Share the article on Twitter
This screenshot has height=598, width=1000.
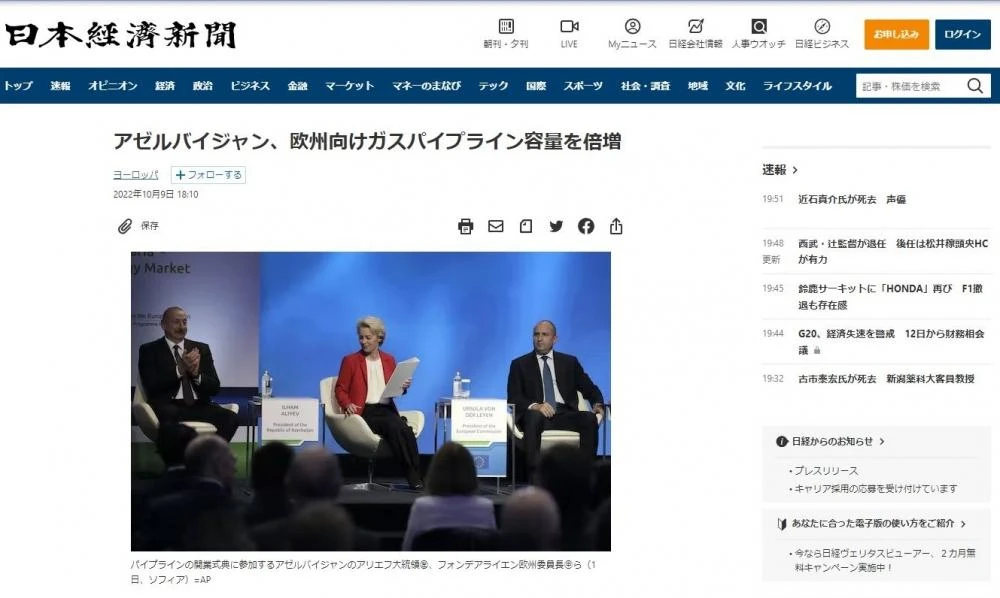point(556,226)
